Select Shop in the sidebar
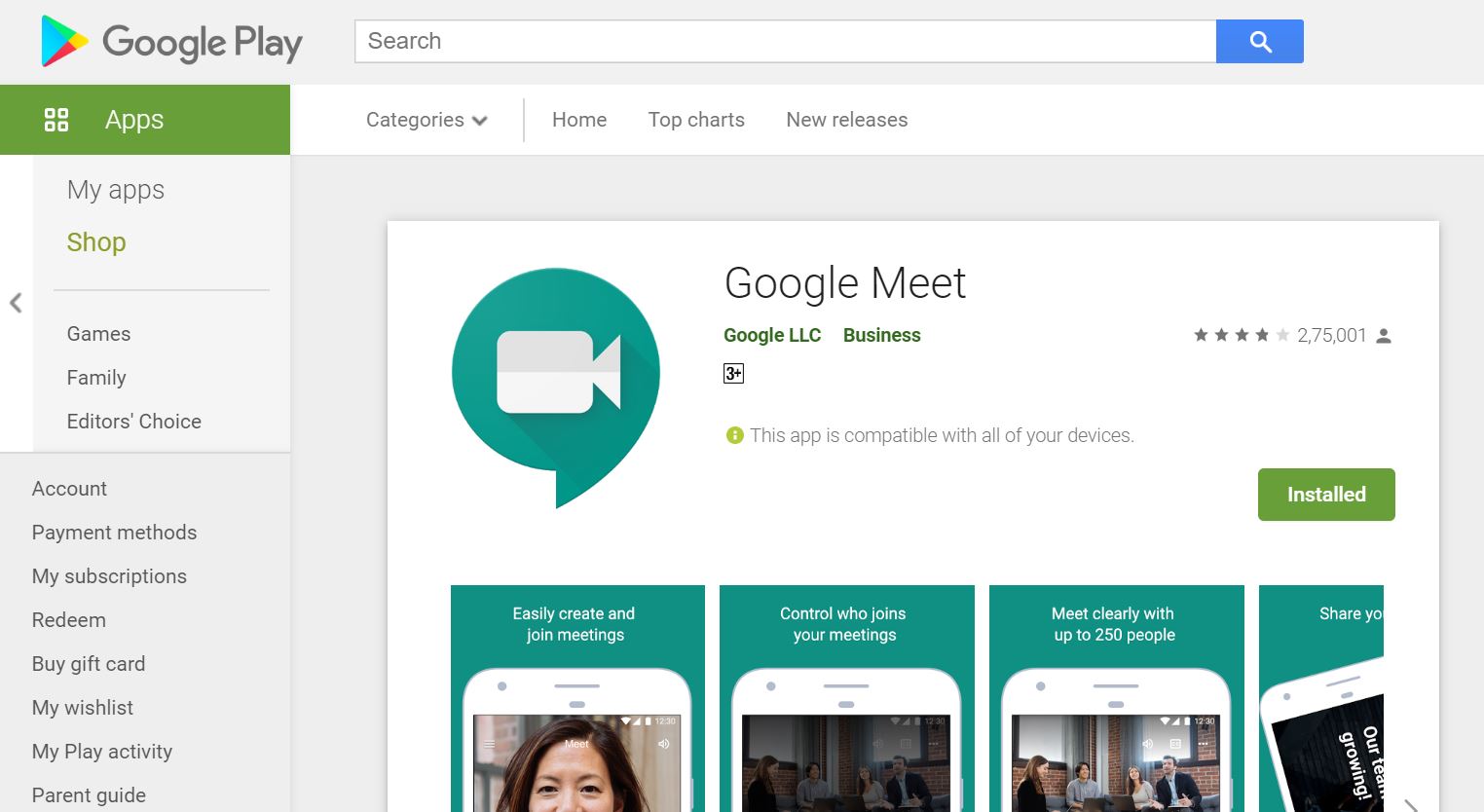This screenshot has width=1484, height=812. (96, 242)
